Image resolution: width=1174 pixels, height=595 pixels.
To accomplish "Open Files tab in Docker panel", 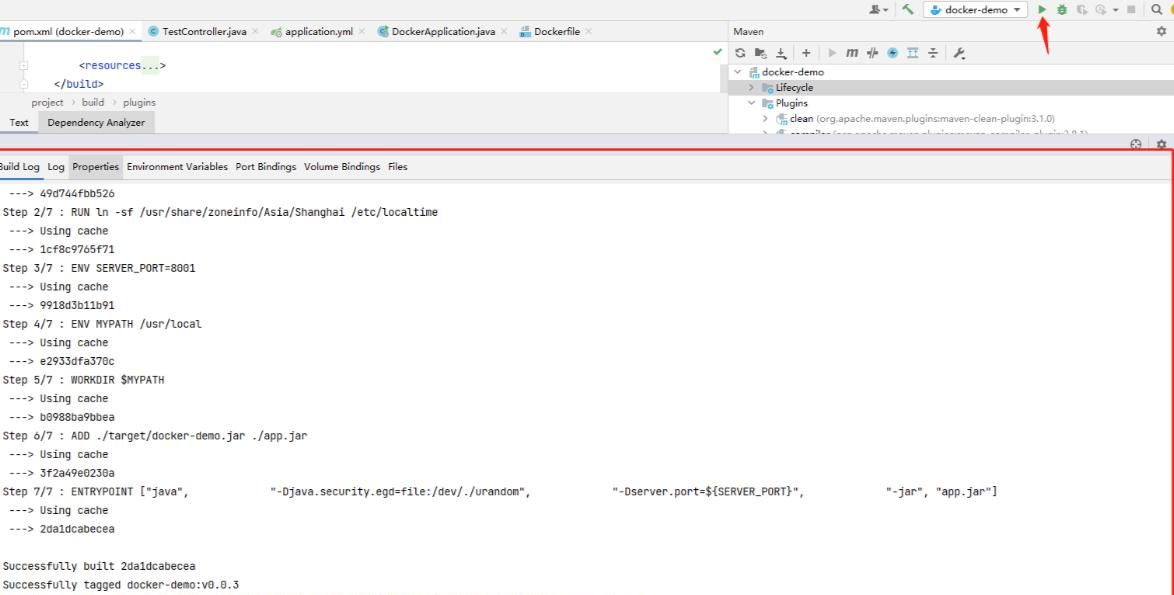I will [398, 167].
